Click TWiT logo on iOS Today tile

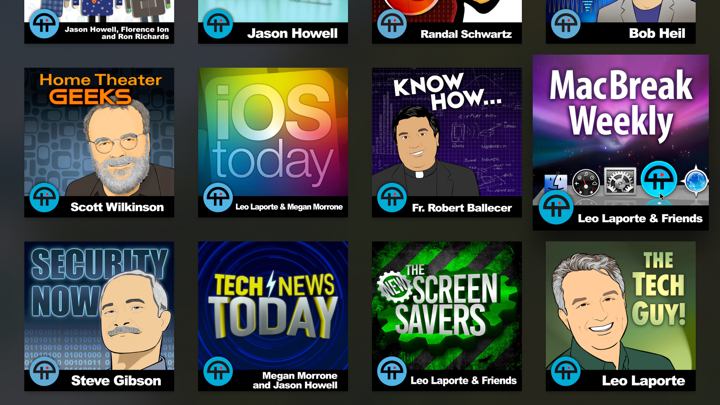point(218,197)
